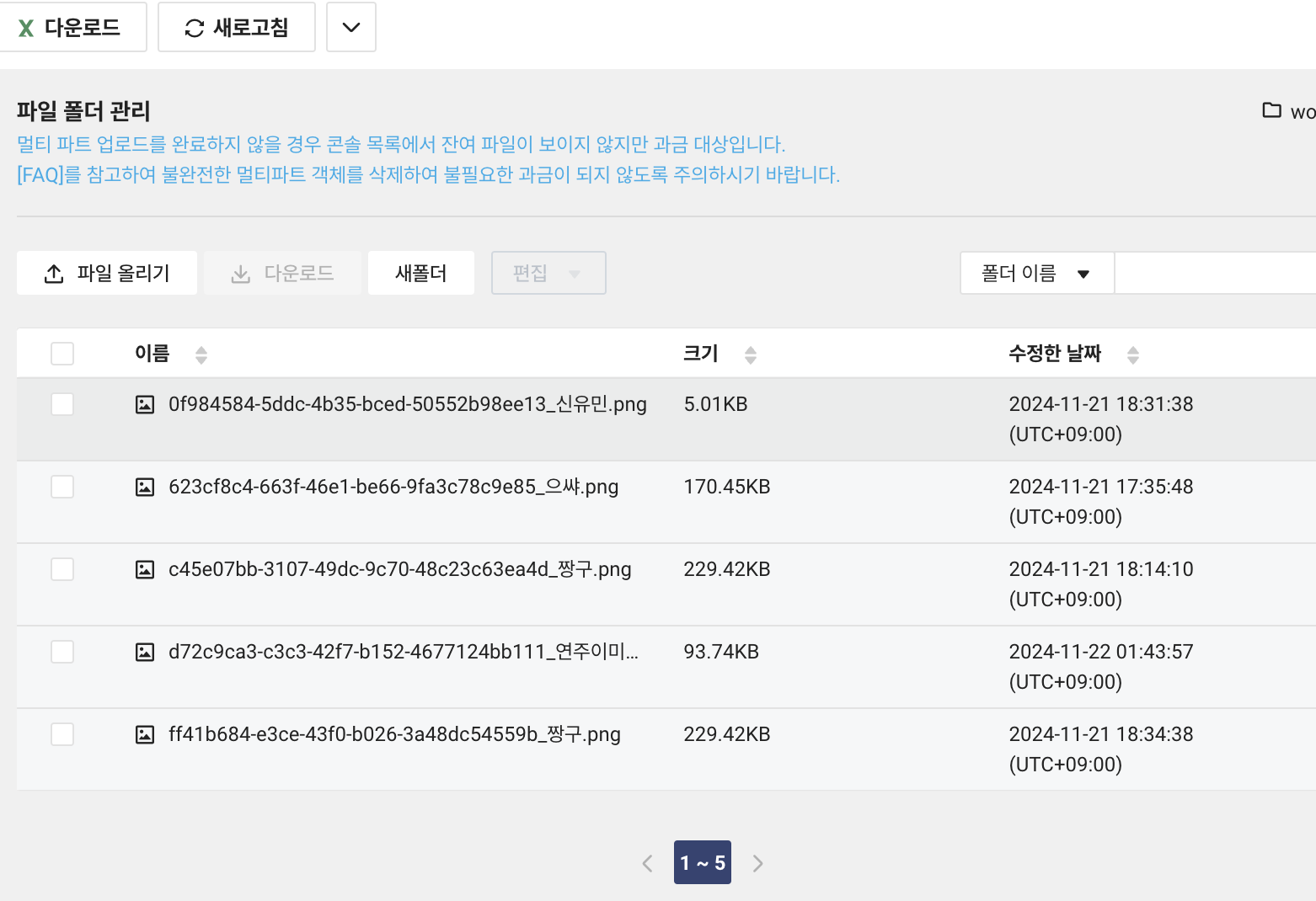The image size is (1316, 901).
Task: Click the 파일 올리기 upload button
Action: tap(107, 273)
